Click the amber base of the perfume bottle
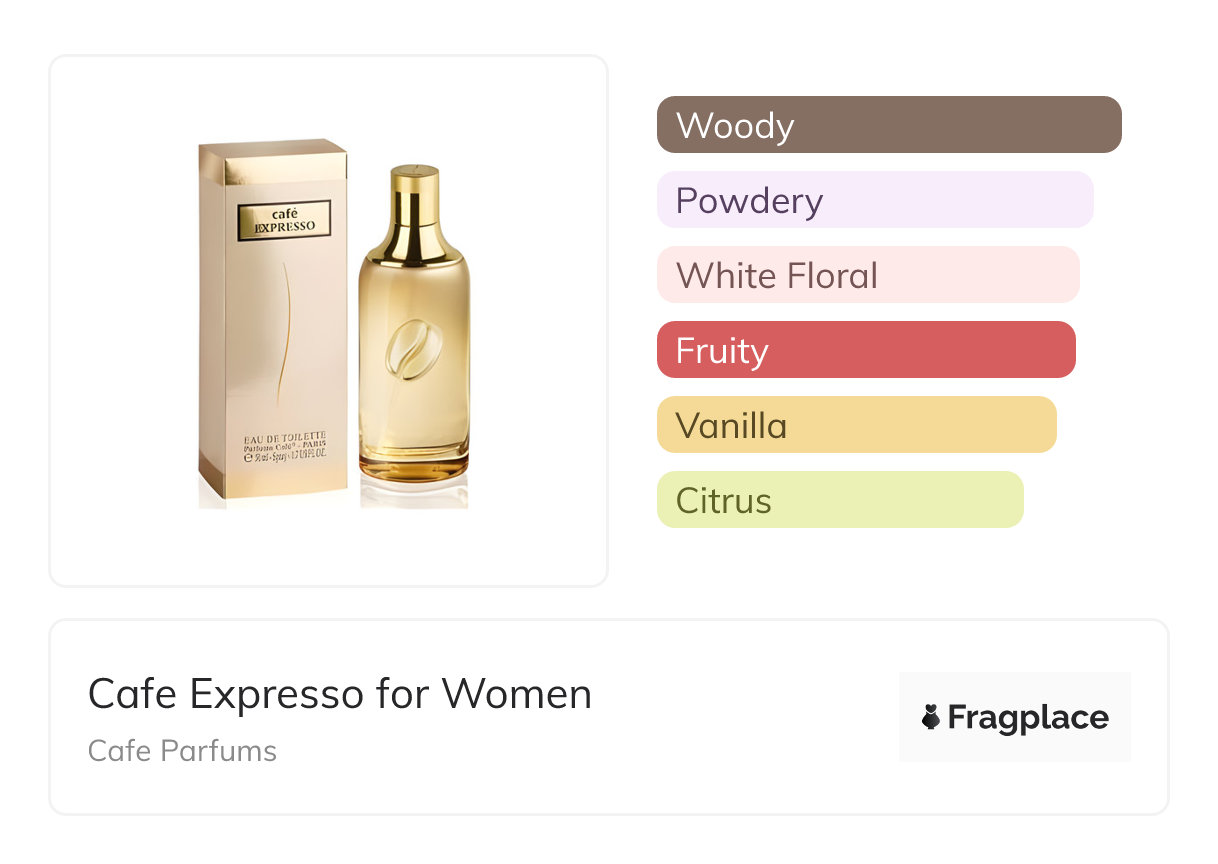 coord(414,466)
